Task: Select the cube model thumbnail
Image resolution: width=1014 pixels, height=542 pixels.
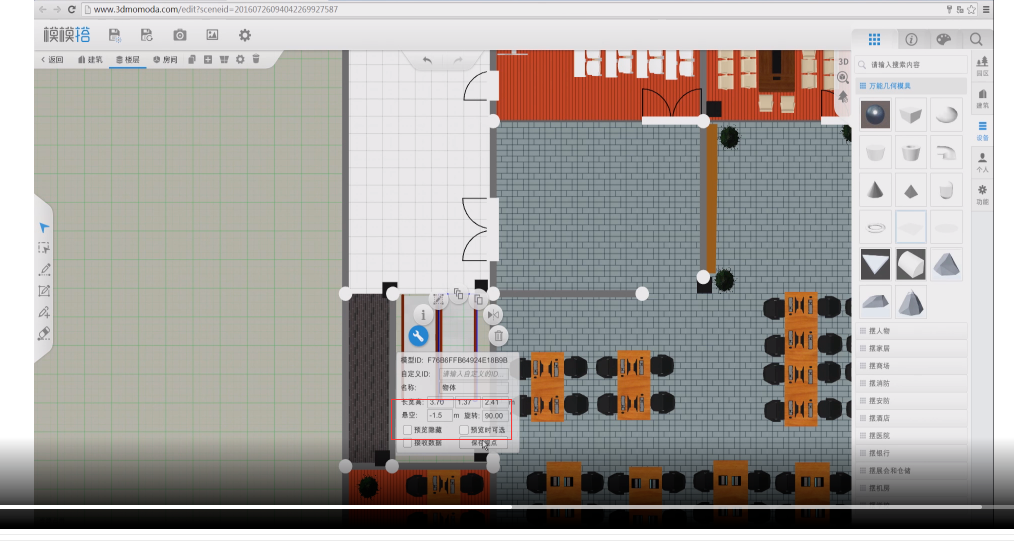Action: click(x=911, y=115)
